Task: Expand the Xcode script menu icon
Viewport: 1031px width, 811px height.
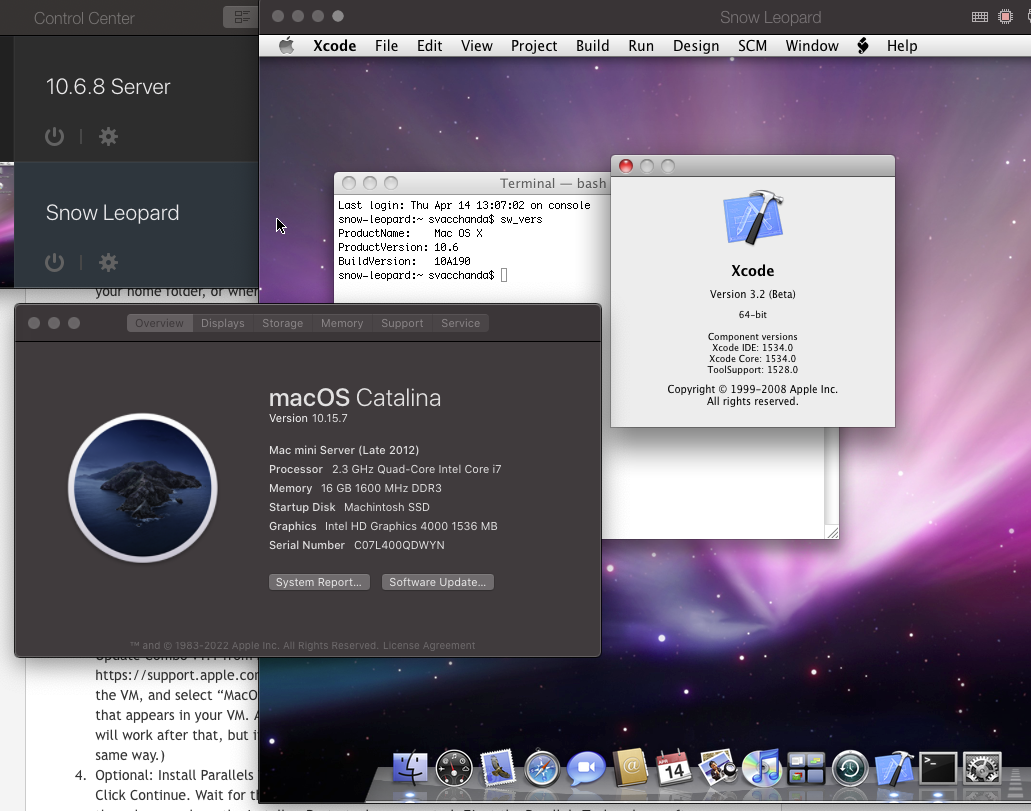Action: click(x=863, y=46)
